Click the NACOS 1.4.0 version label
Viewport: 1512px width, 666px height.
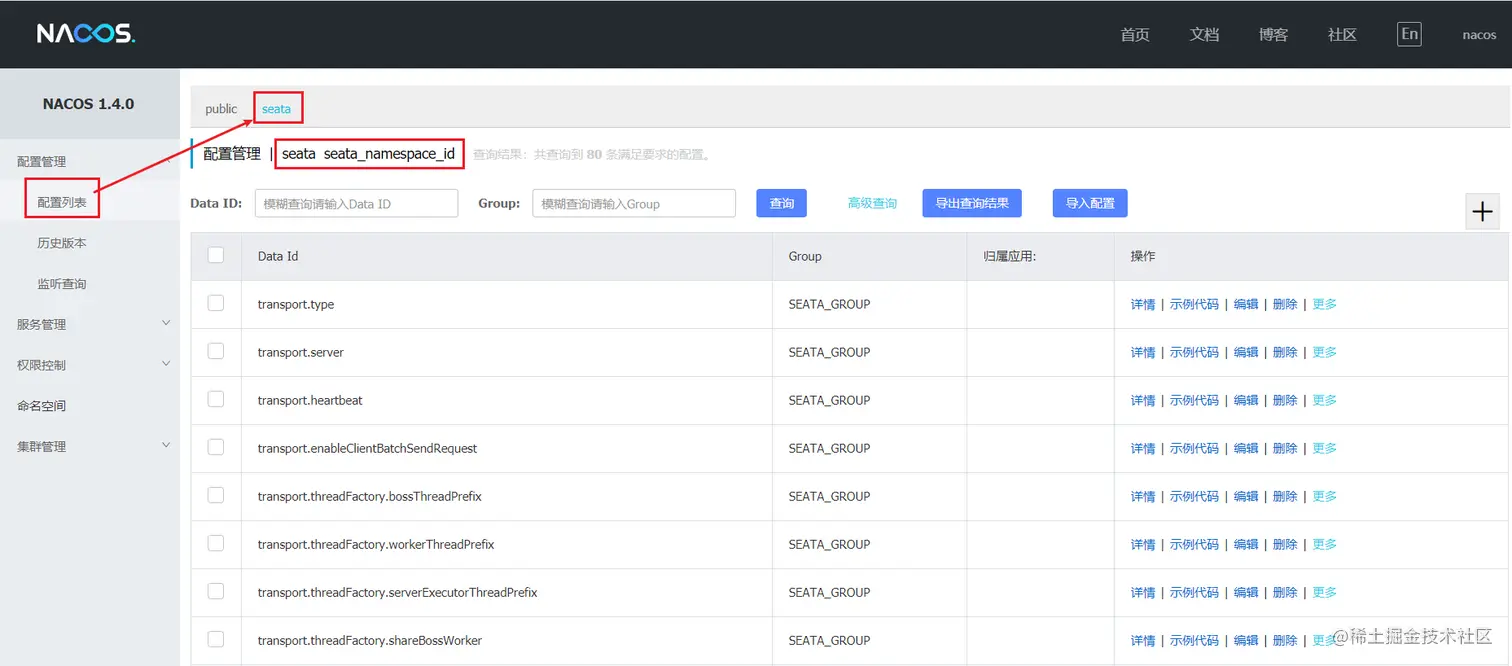88,104
